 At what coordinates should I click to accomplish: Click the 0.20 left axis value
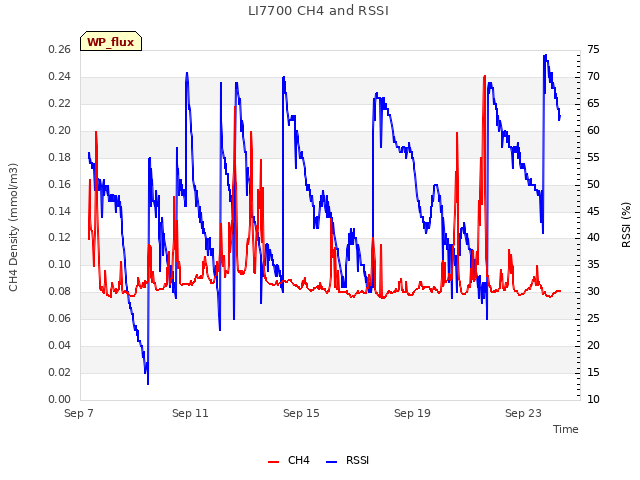coord(60,131)
